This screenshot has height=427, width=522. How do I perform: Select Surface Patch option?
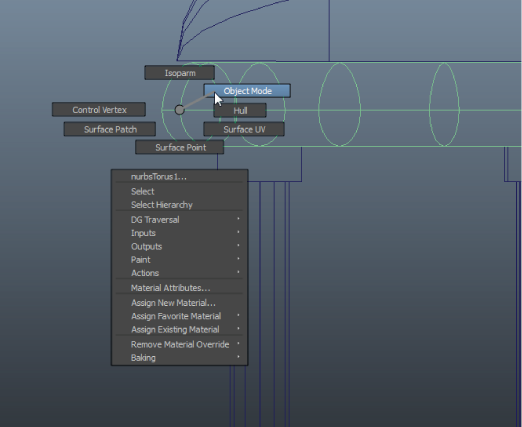(x=110, y=129)
